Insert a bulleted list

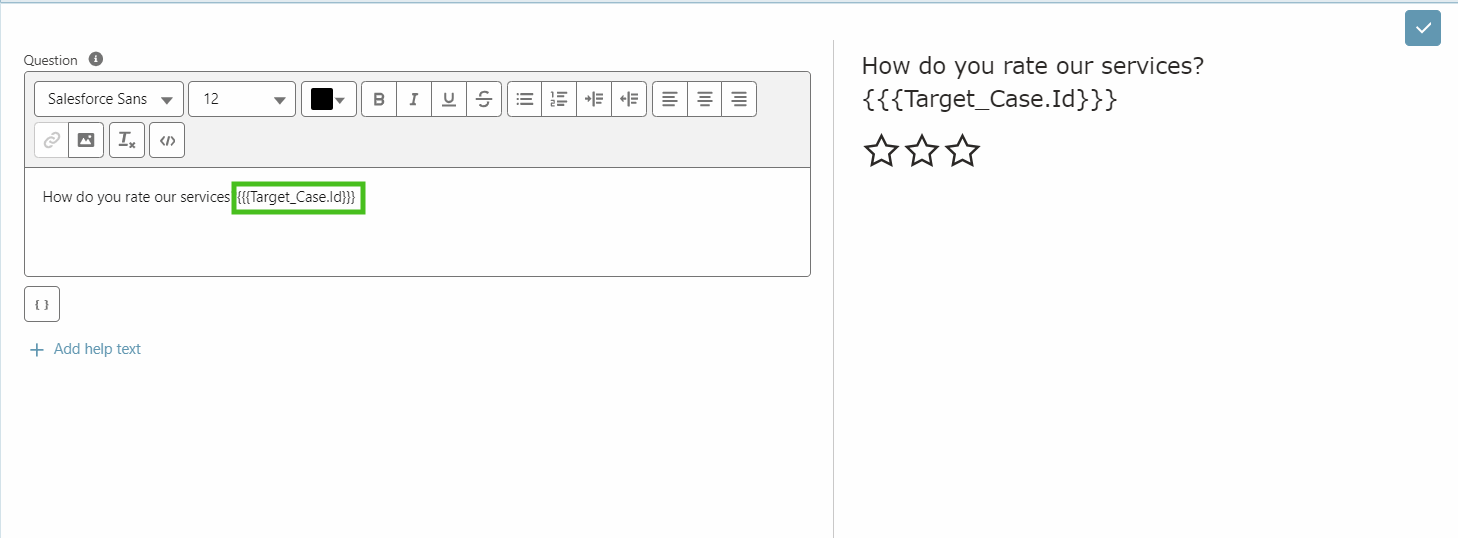tap(525, 99)
